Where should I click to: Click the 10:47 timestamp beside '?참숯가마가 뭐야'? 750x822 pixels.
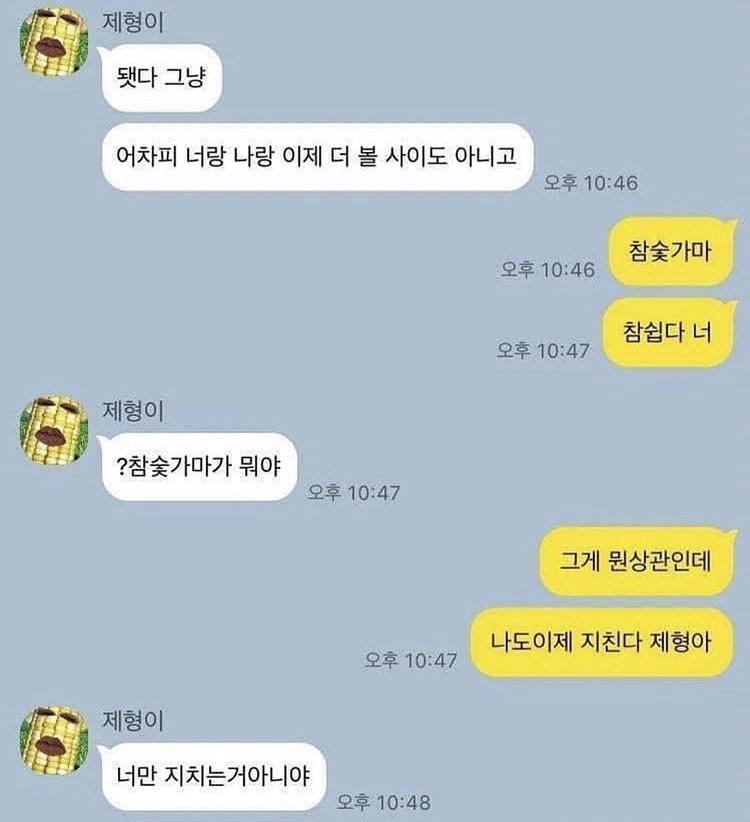[x=354, y=492]
